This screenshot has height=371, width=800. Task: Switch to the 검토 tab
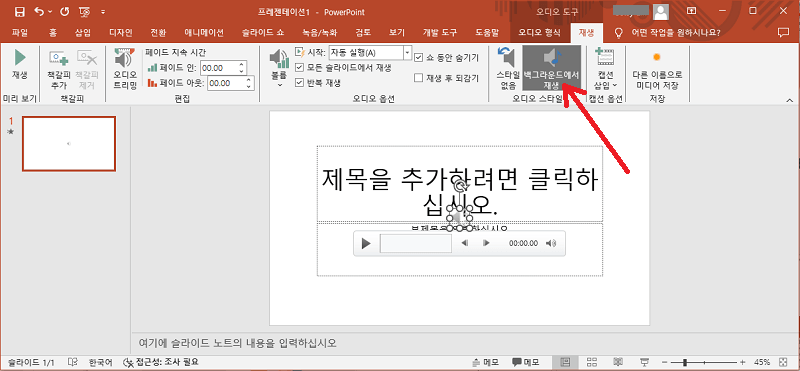pos(363,33)
